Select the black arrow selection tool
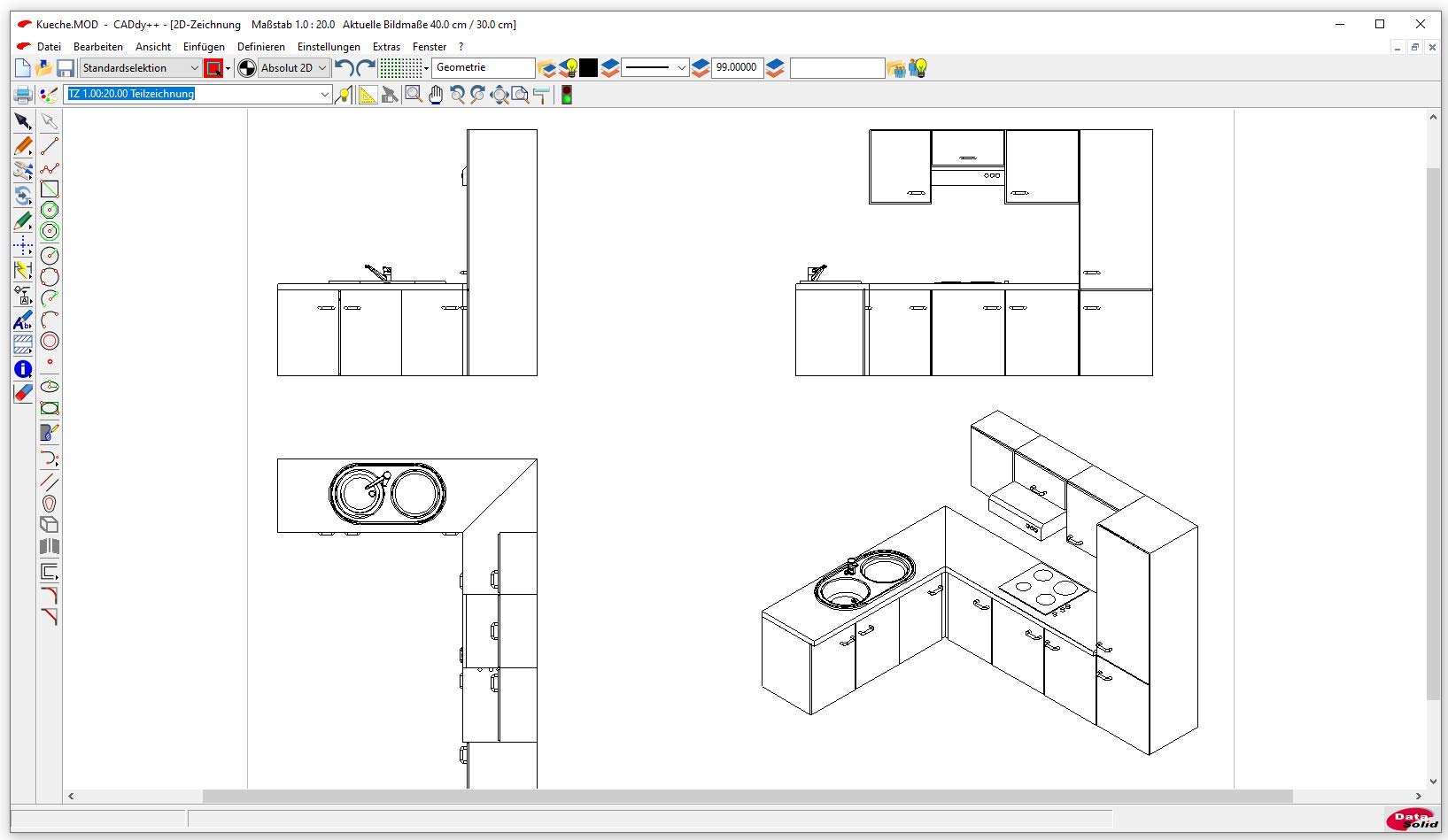This screenshot has height=840, width=1448. (23, 121)
